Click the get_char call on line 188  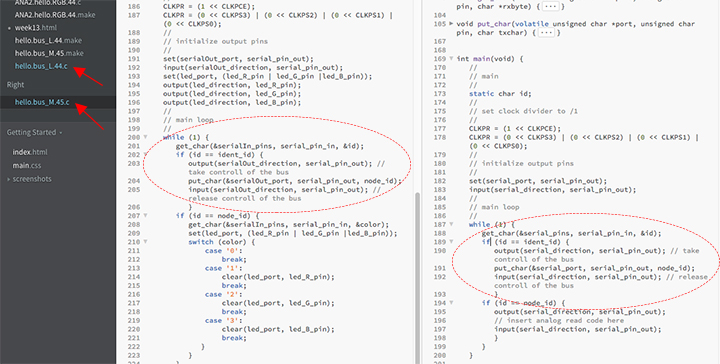571,233
